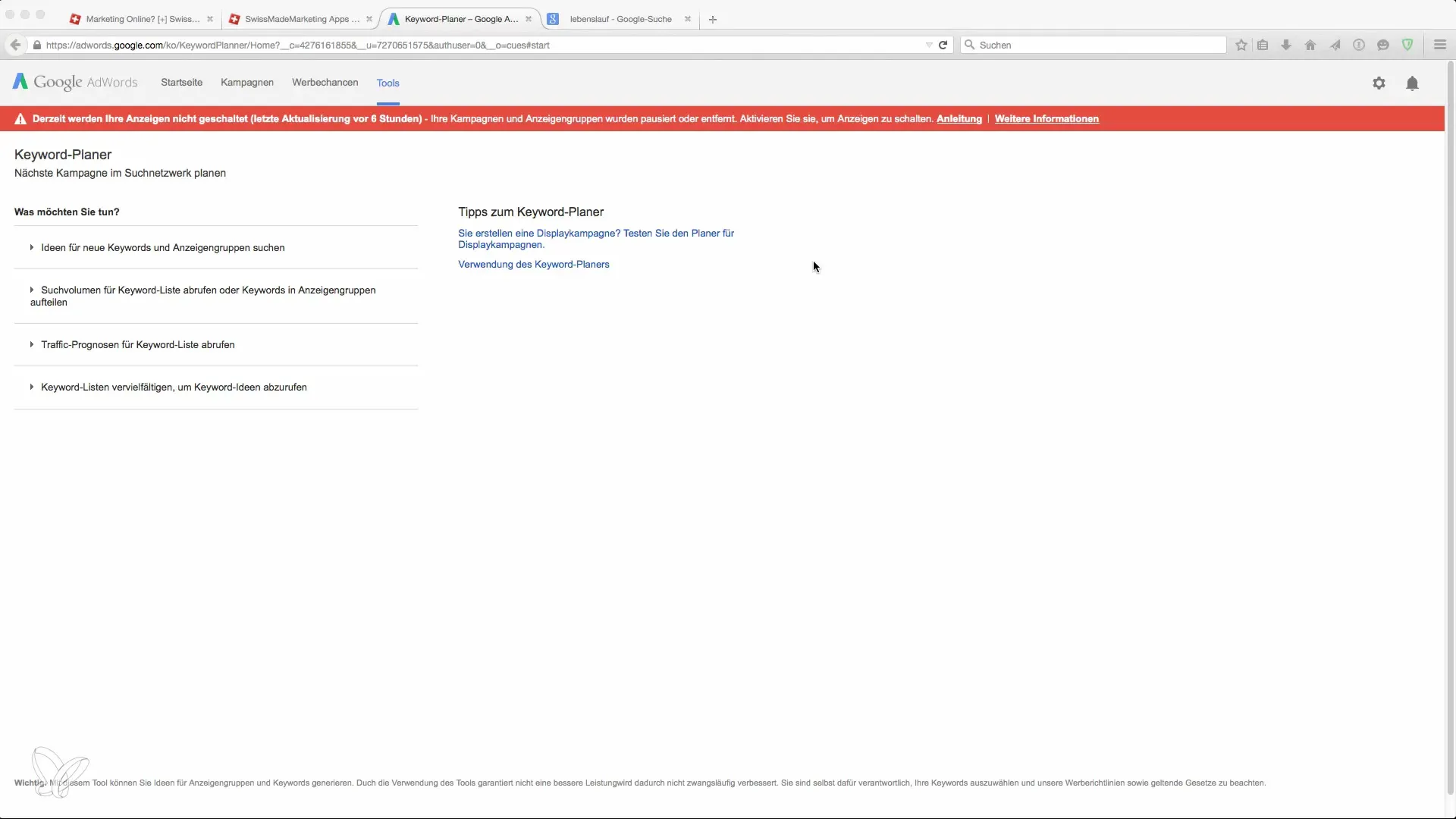Open the URL history dropdown arrow

pyautogui.click(x=929, y=45)
